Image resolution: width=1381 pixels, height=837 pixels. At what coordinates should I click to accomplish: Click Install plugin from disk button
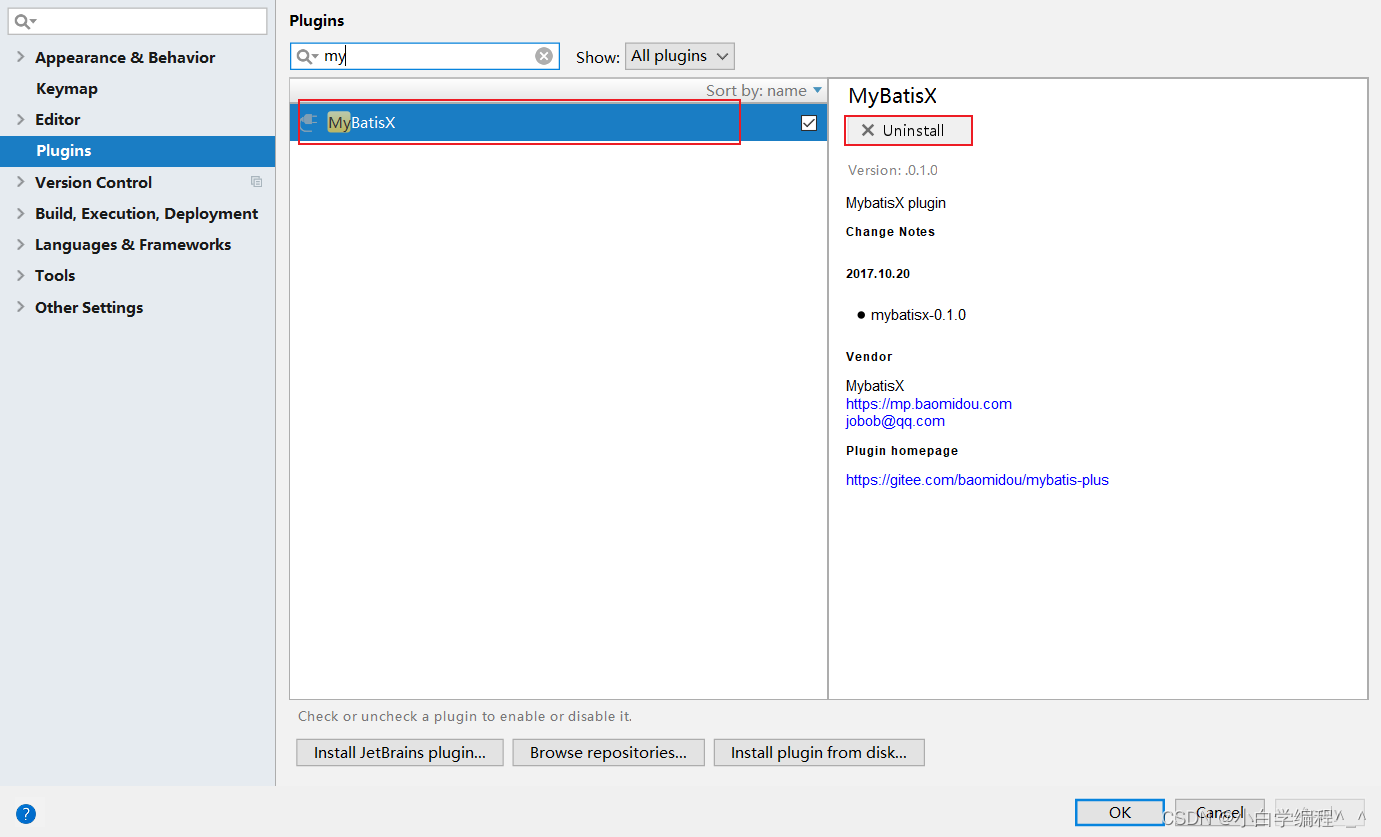click(x=819, y=753)
